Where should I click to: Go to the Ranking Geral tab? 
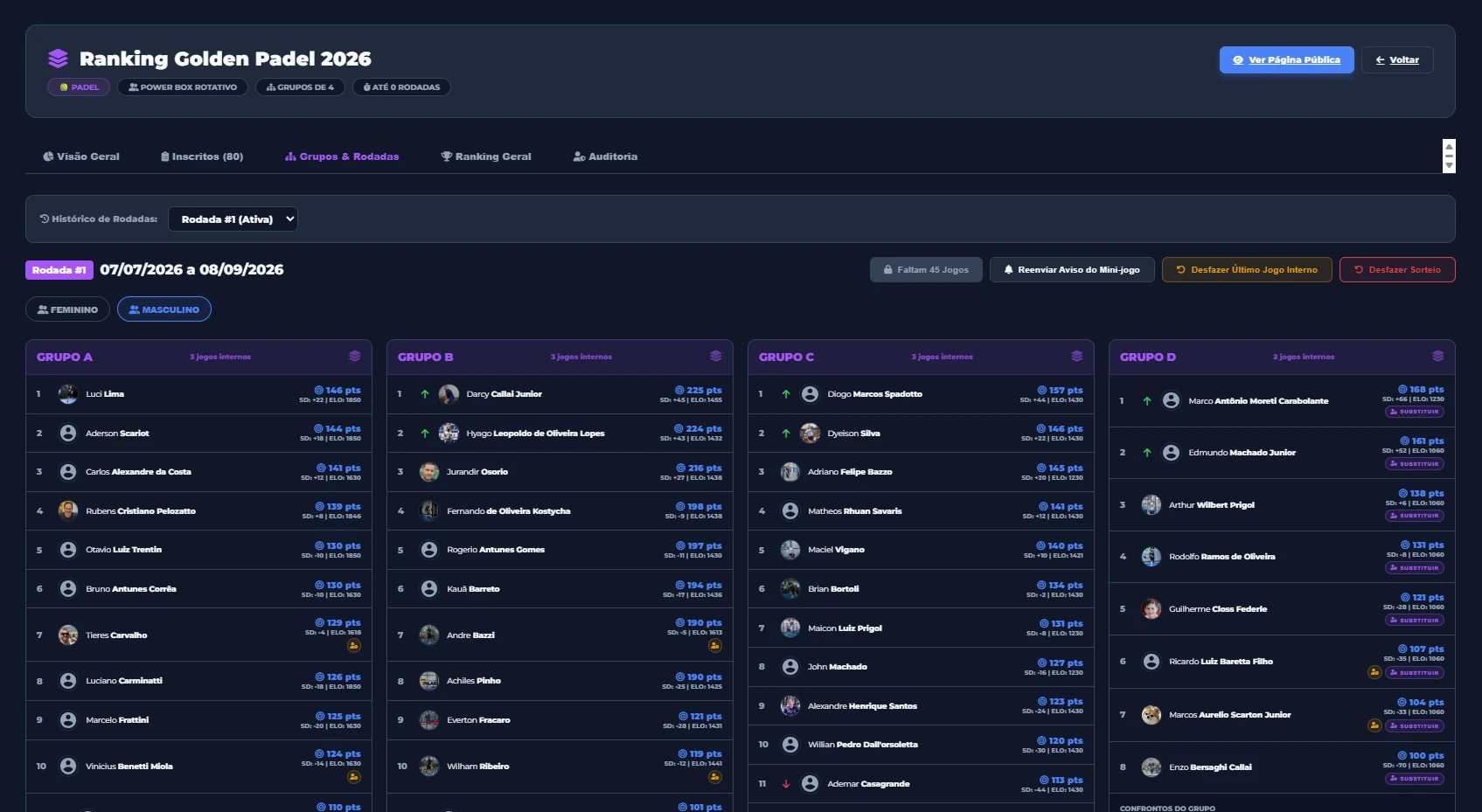486,156
